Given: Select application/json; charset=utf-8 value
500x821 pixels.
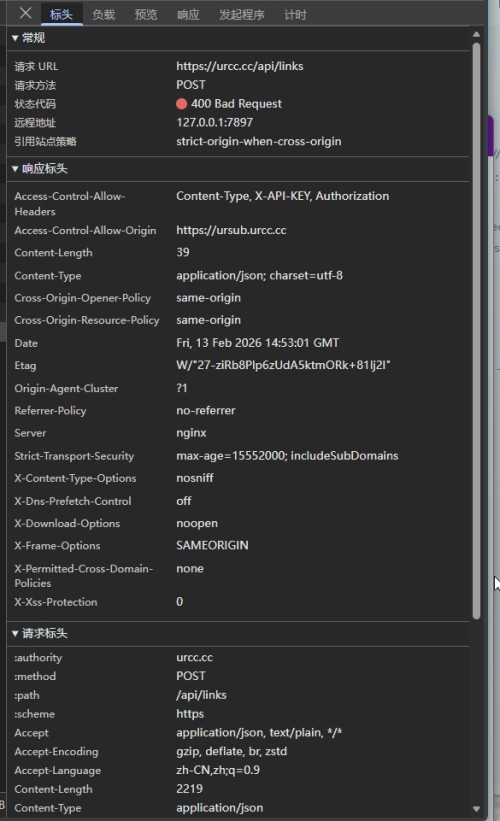Looking at the screenshot, I should (259, 275).
